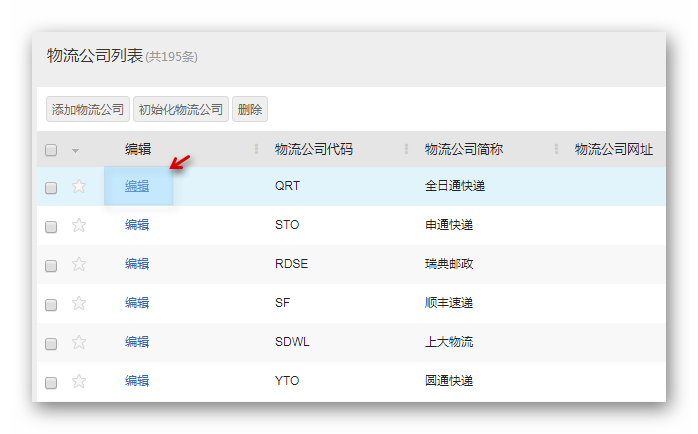Click the 删除 button
This screenshot has height=434, width=698.
click(x=250, y=109)
